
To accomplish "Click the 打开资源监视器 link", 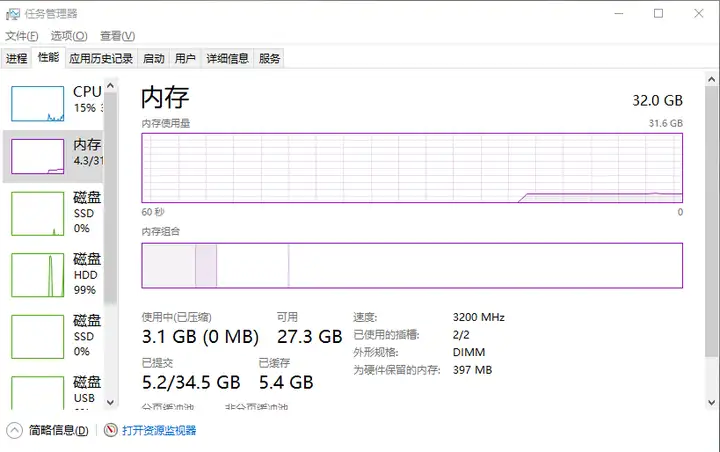I will (159, 431).
